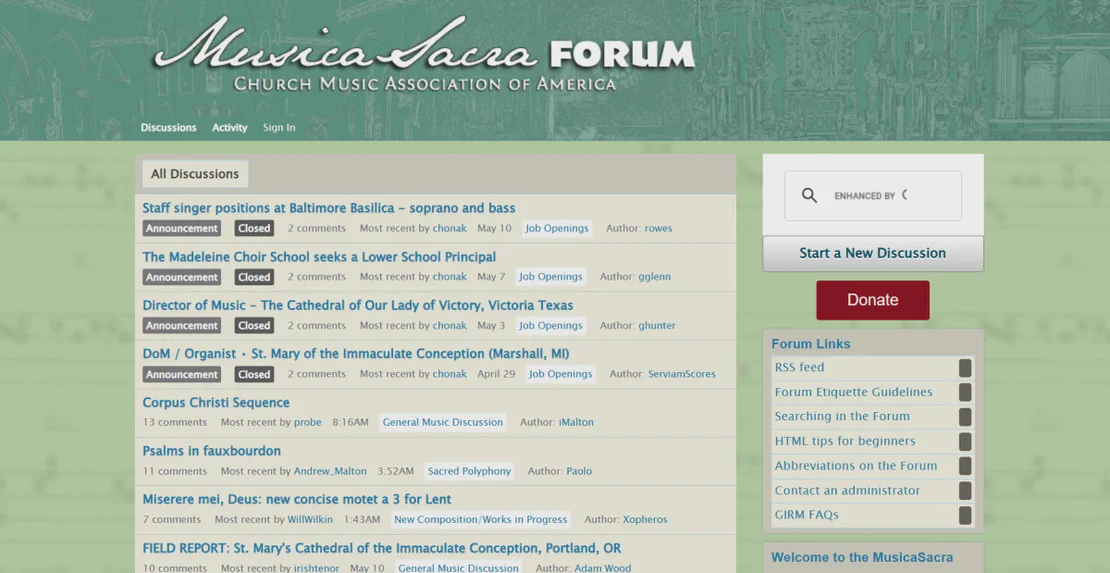Click the icon beside Searching in the Forum
1110x573 pixels.
tap(965, 417)
